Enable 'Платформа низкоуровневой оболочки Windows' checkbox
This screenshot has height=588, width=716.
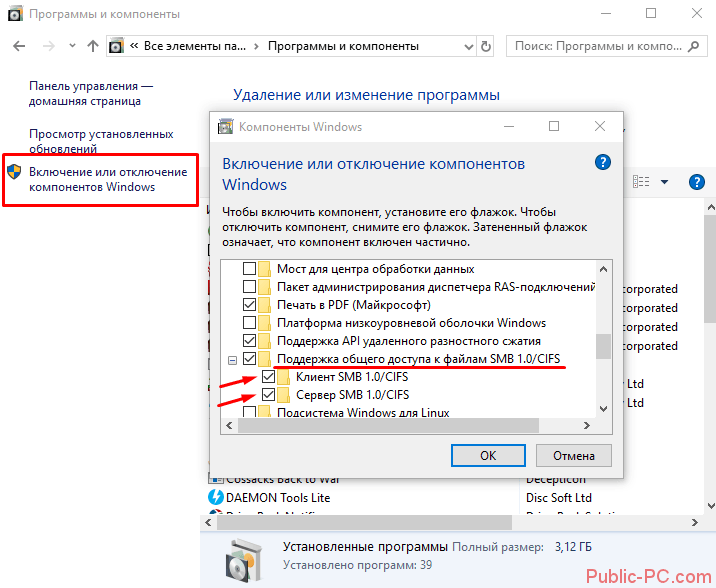249,323
